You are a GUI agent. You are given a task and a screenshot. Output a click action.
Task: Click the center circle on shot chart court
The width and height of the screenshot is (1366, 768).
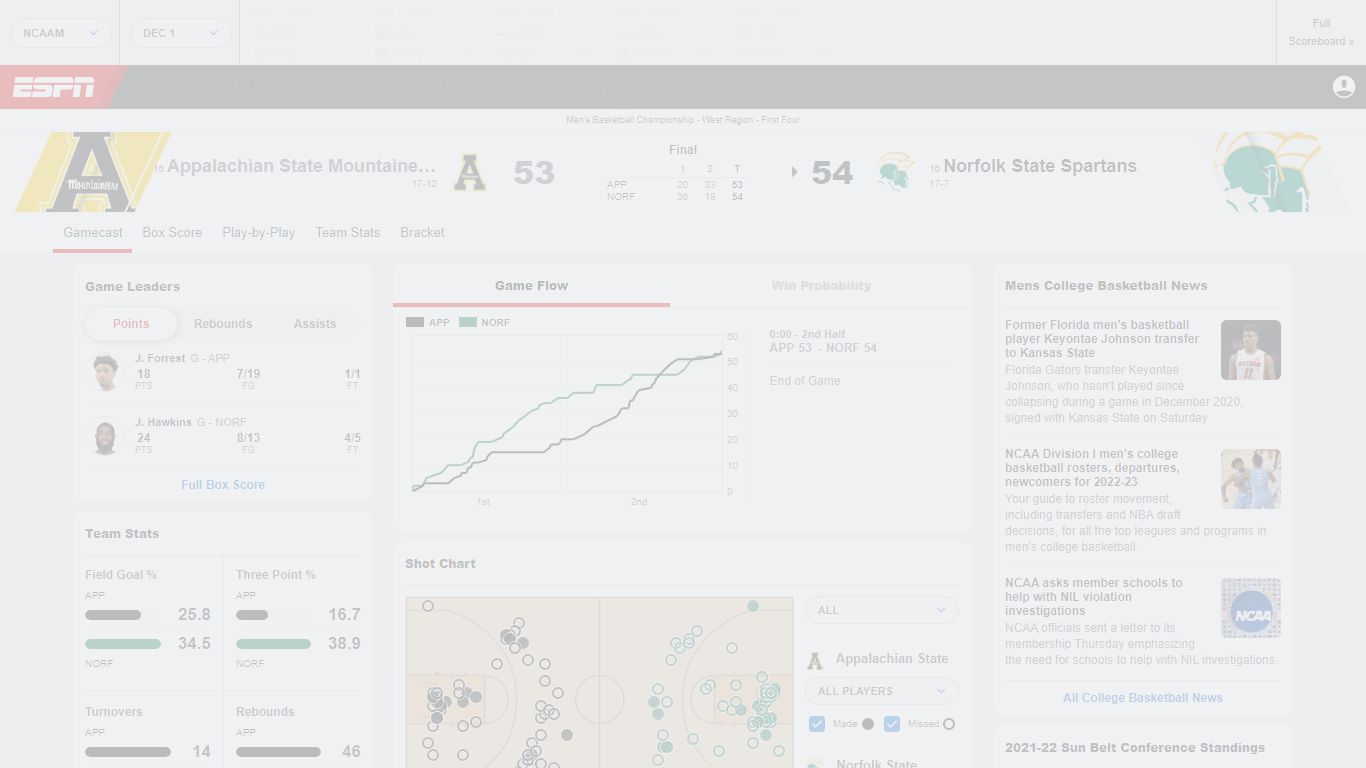599,699
